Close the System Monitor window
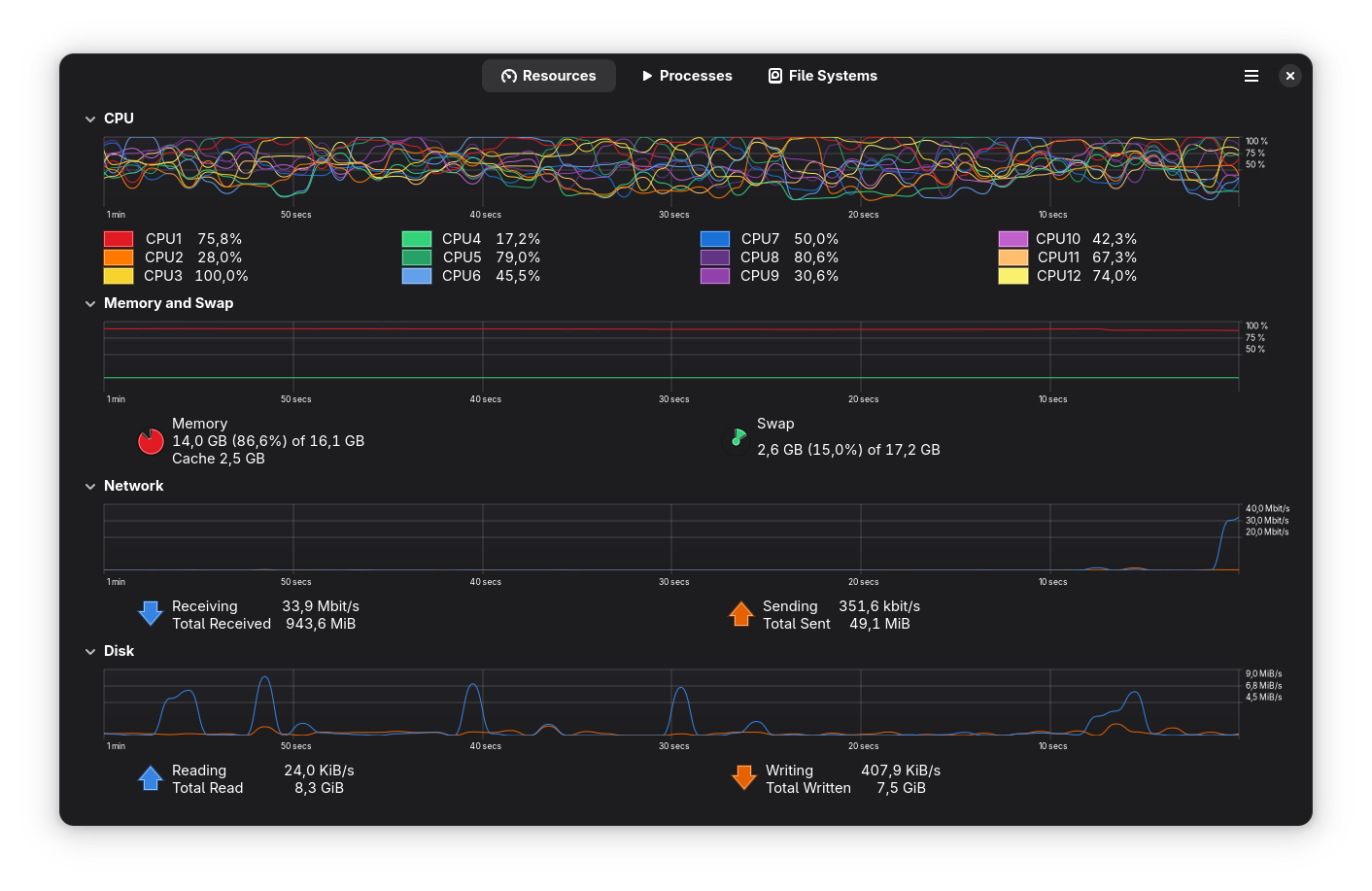 [x=1290, y=76]
